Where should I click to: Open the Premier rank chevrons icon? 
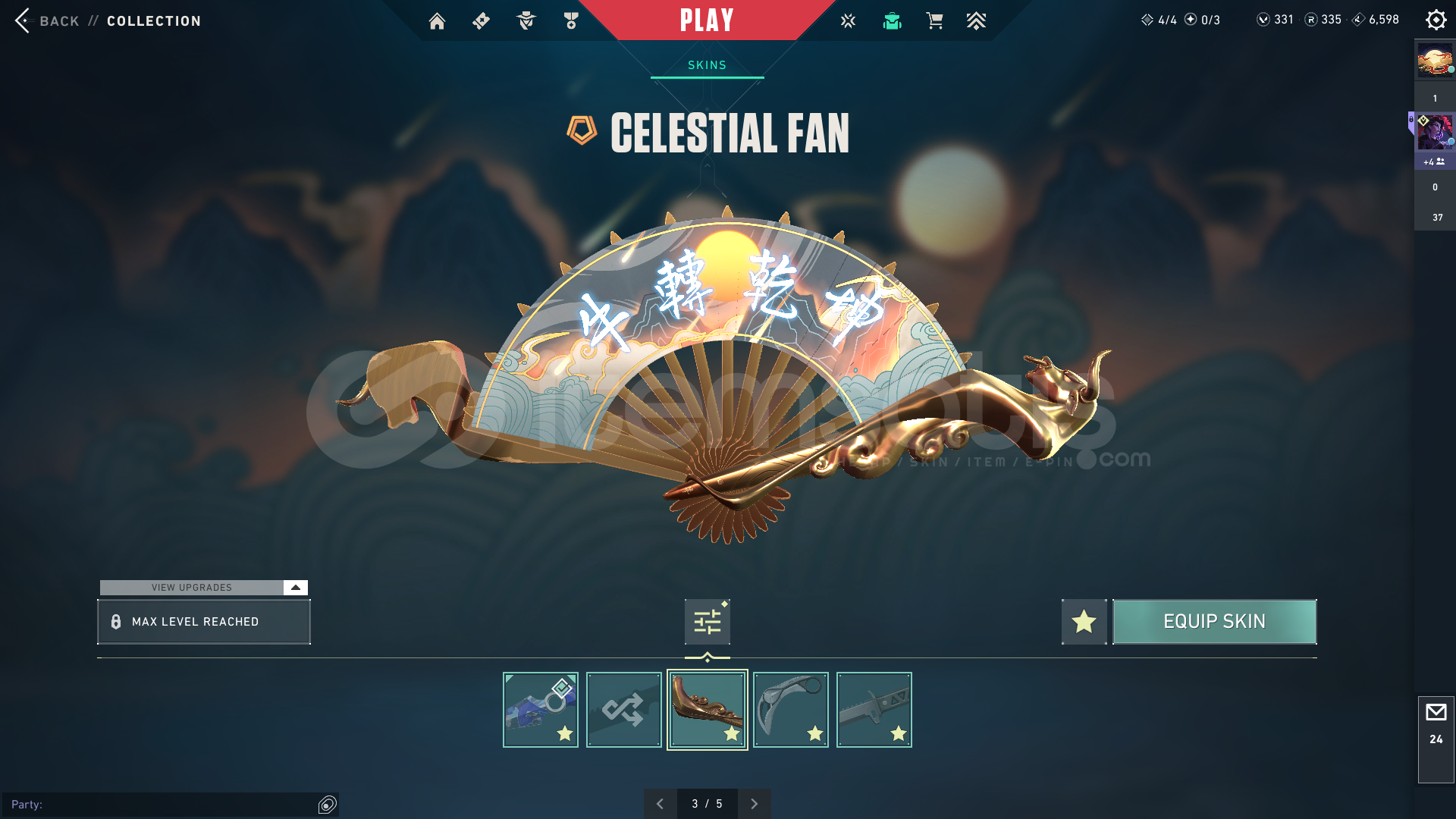click(x=977, y=21)
